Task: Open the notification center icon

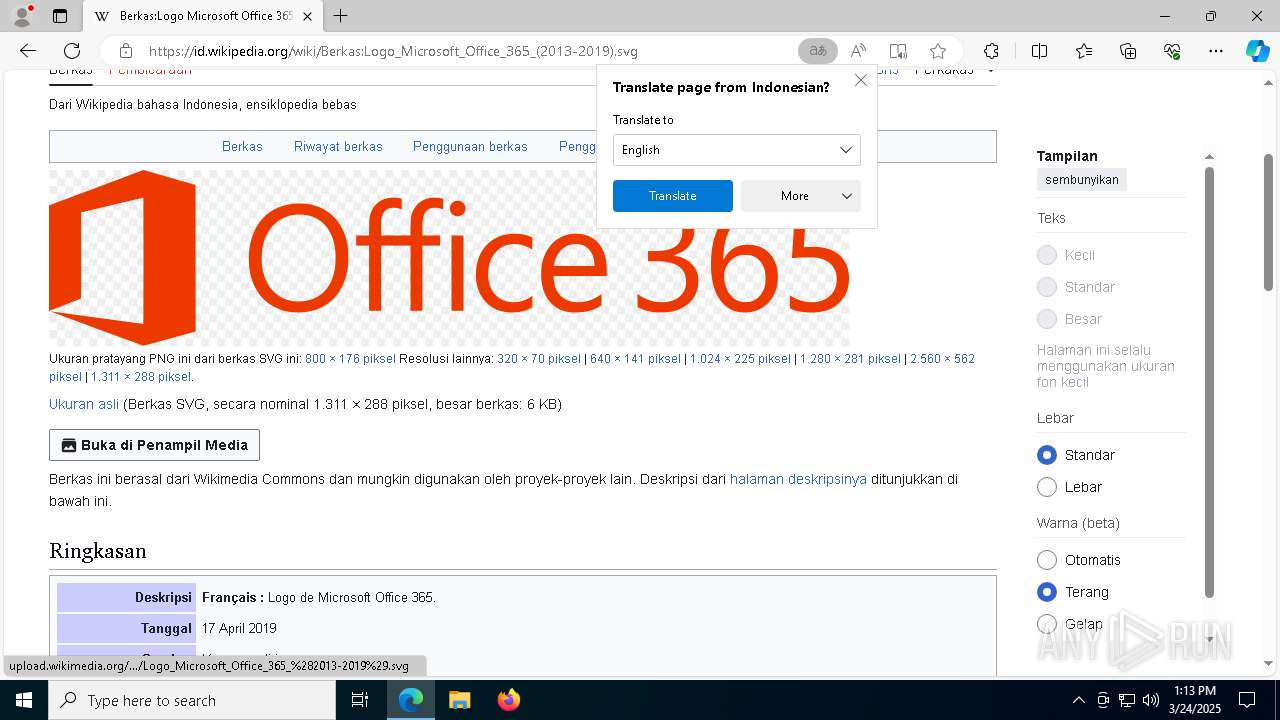Action: 1247,700
